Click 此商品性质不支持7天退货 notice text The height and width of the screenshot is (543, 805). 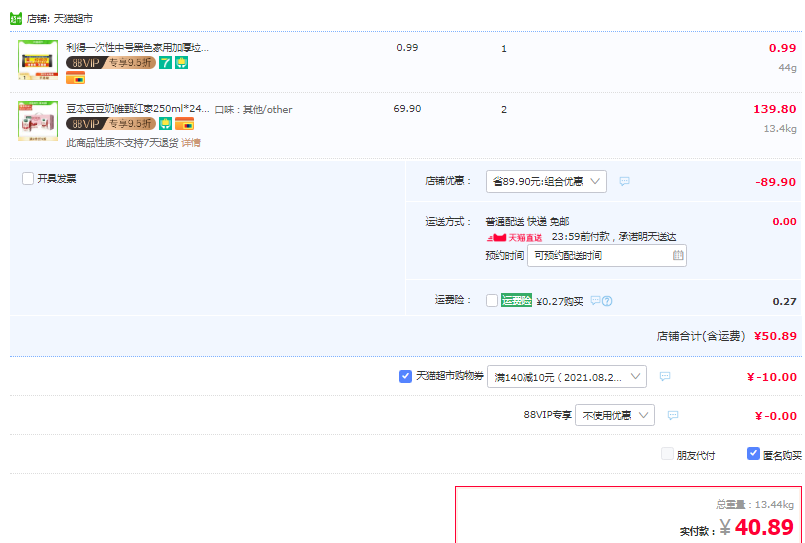click(x=122, y=143)
